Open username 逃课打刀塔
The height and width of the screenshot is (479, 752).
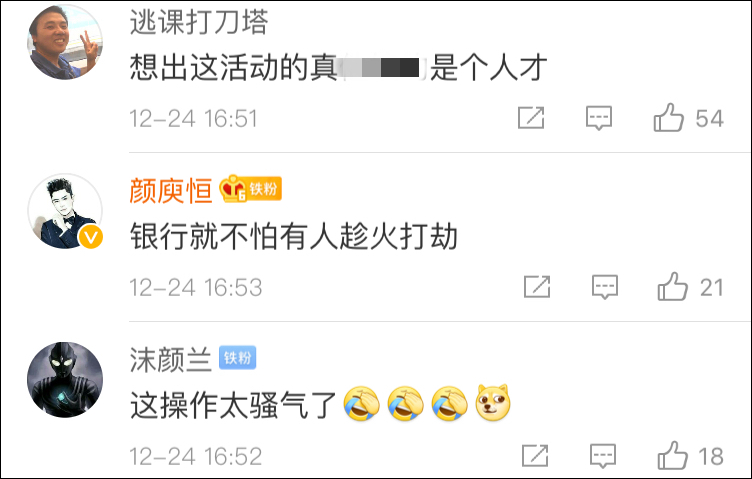[199, 22]
